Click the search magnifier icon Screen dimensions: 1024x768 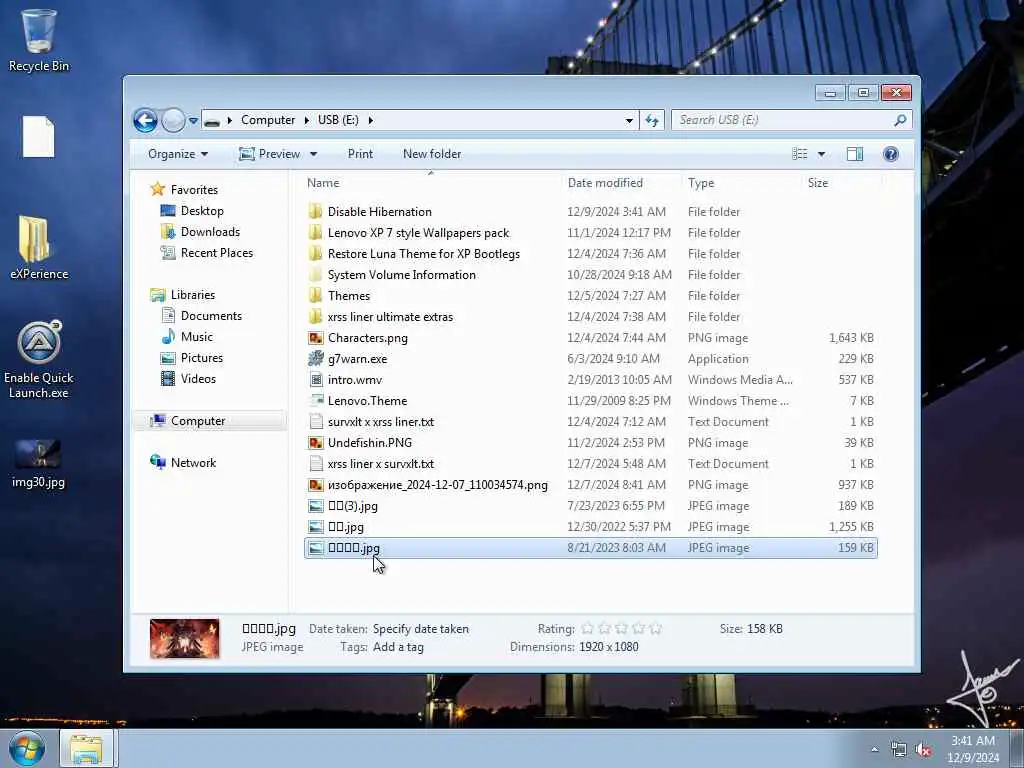point(900,120)
